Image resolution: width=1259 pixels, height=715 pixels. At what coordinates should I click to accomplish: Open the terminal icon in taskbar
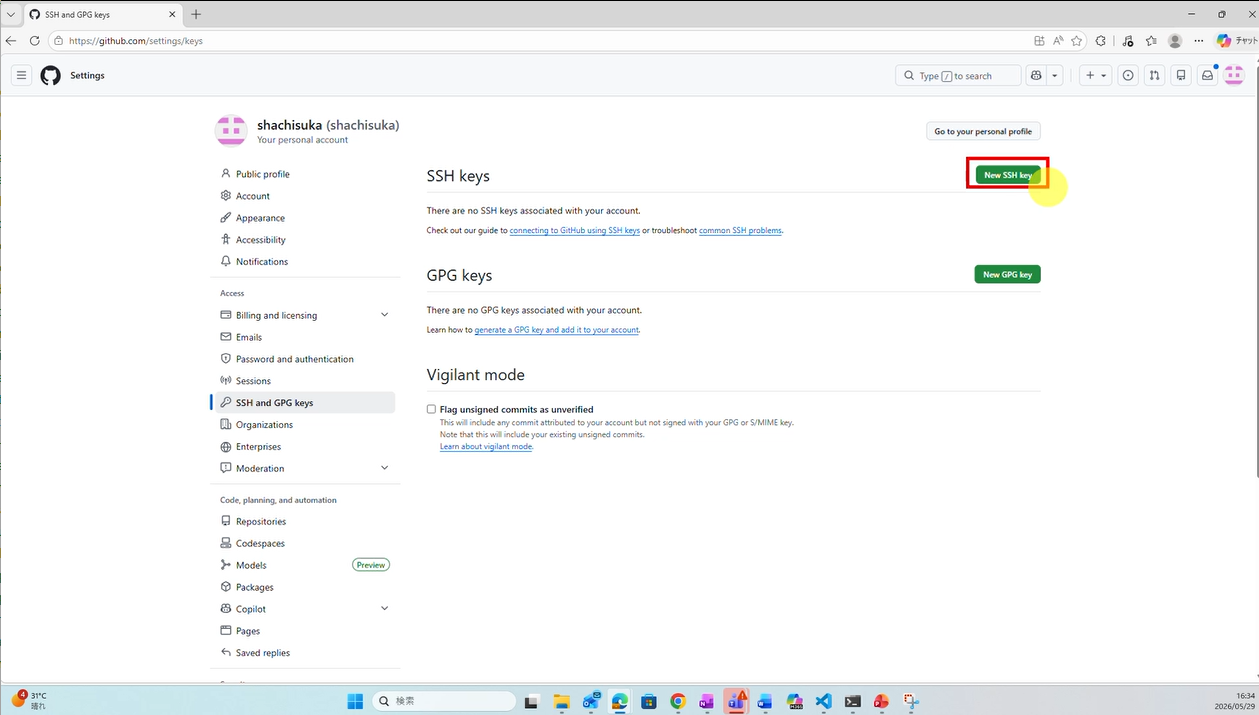pos(853,701)
